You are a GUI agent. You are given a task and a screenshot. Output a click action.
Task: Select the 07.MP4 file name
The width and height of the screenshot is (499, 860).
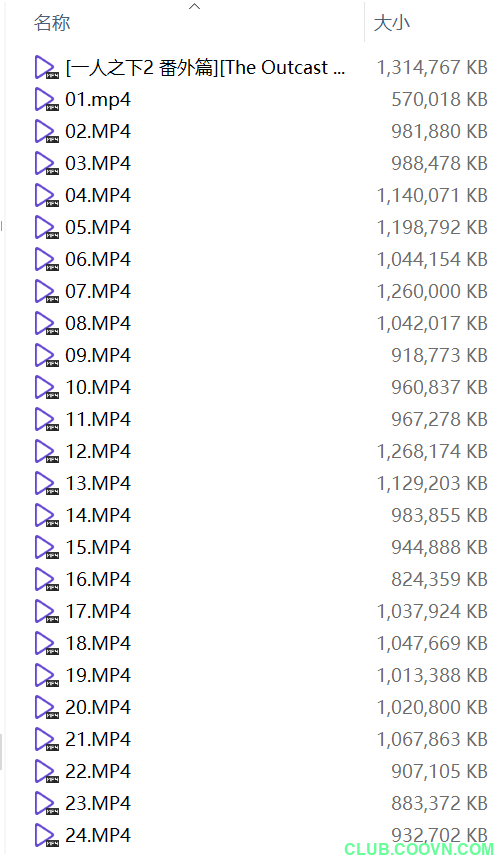click(98, 291)
